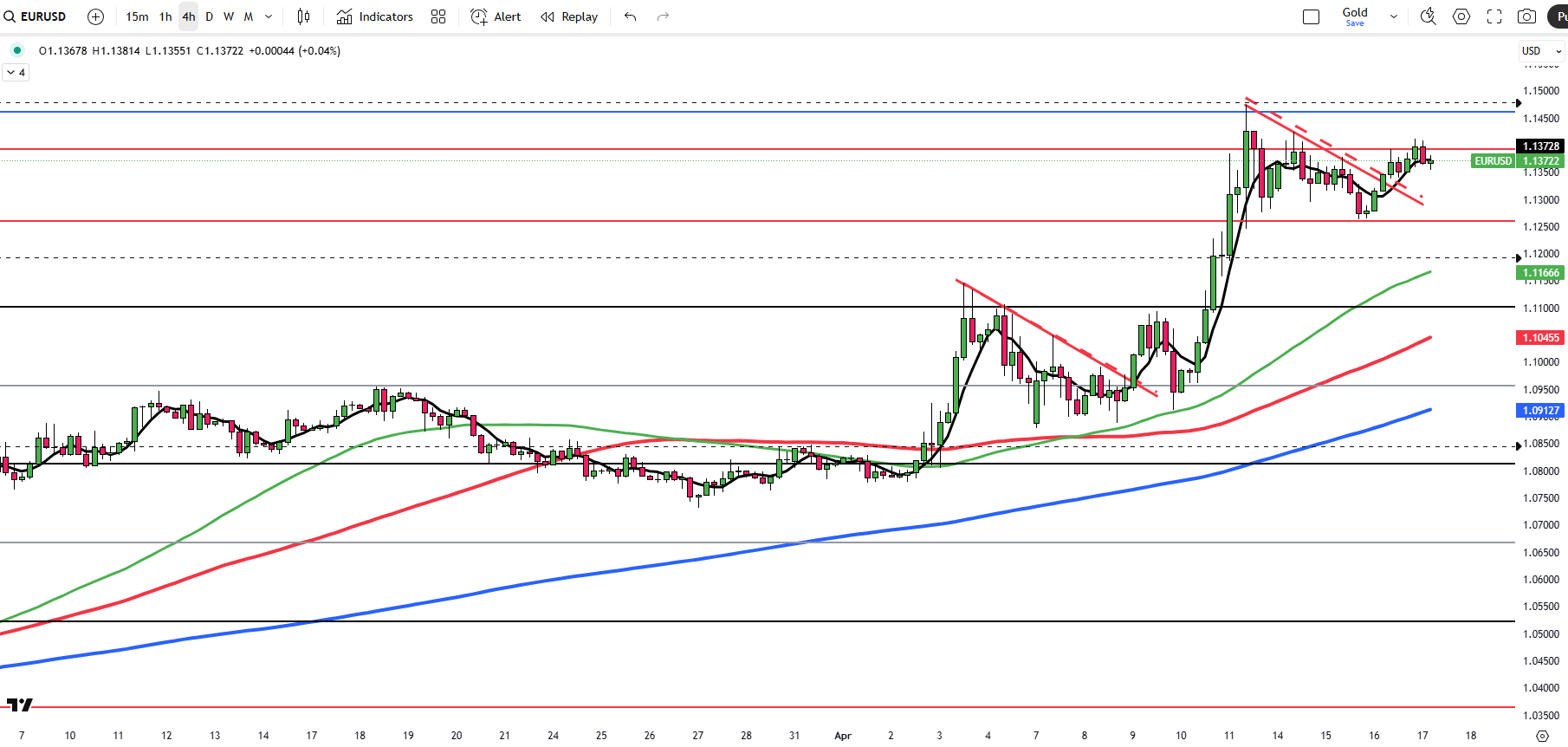
Task: Expand the Gold layout management dropdown
Action: click(x=1394, y=16)
